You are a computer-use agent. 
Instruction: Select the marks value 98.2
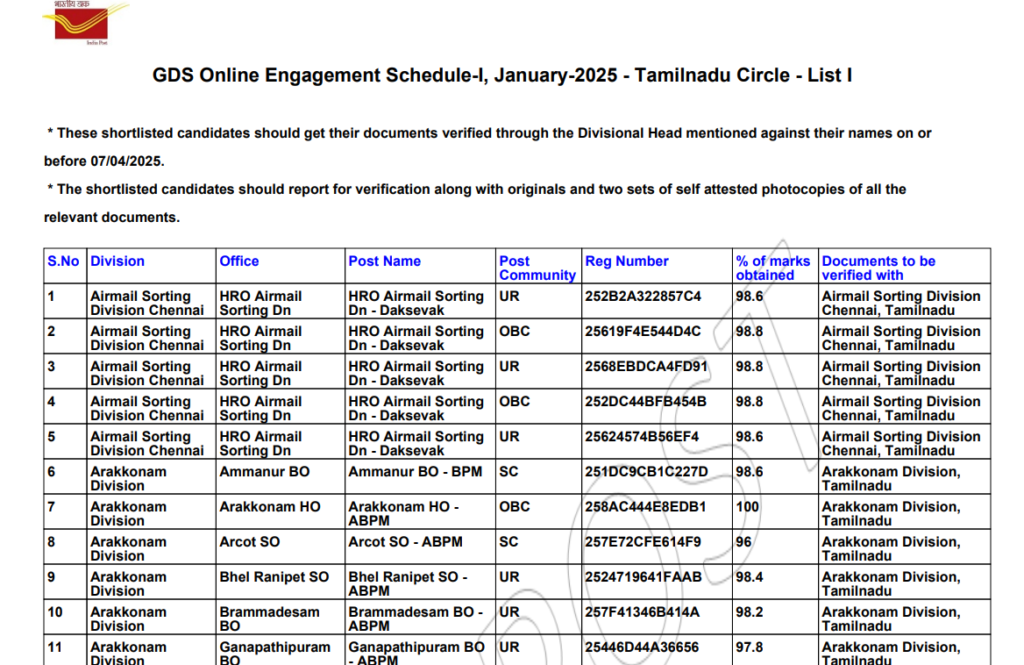750,612
